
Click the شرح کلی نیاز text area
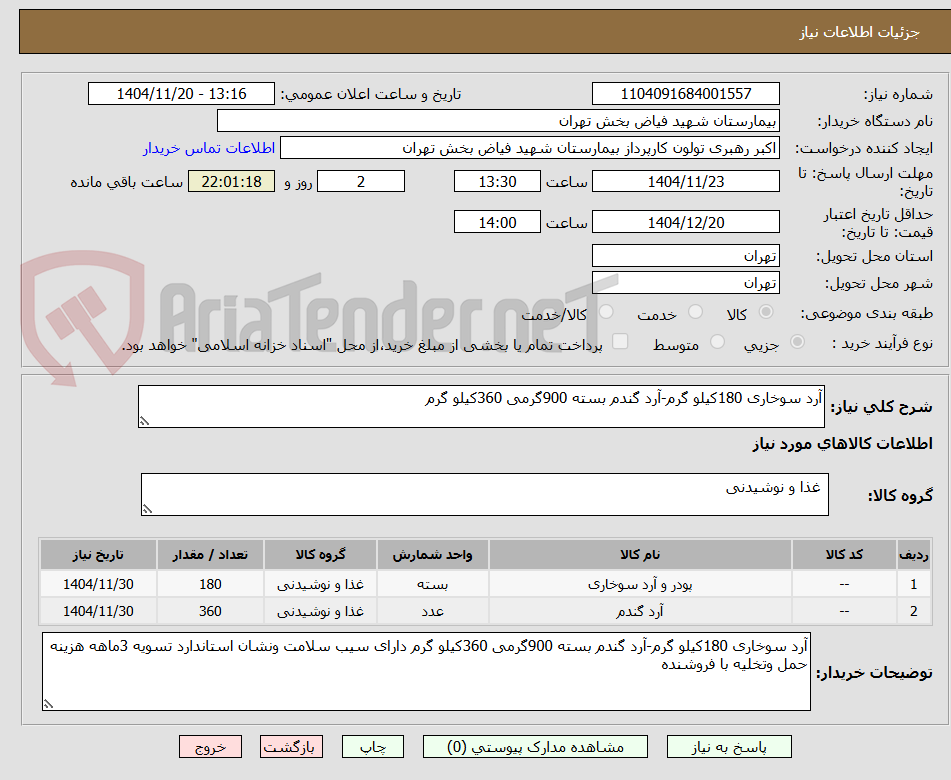481,406
